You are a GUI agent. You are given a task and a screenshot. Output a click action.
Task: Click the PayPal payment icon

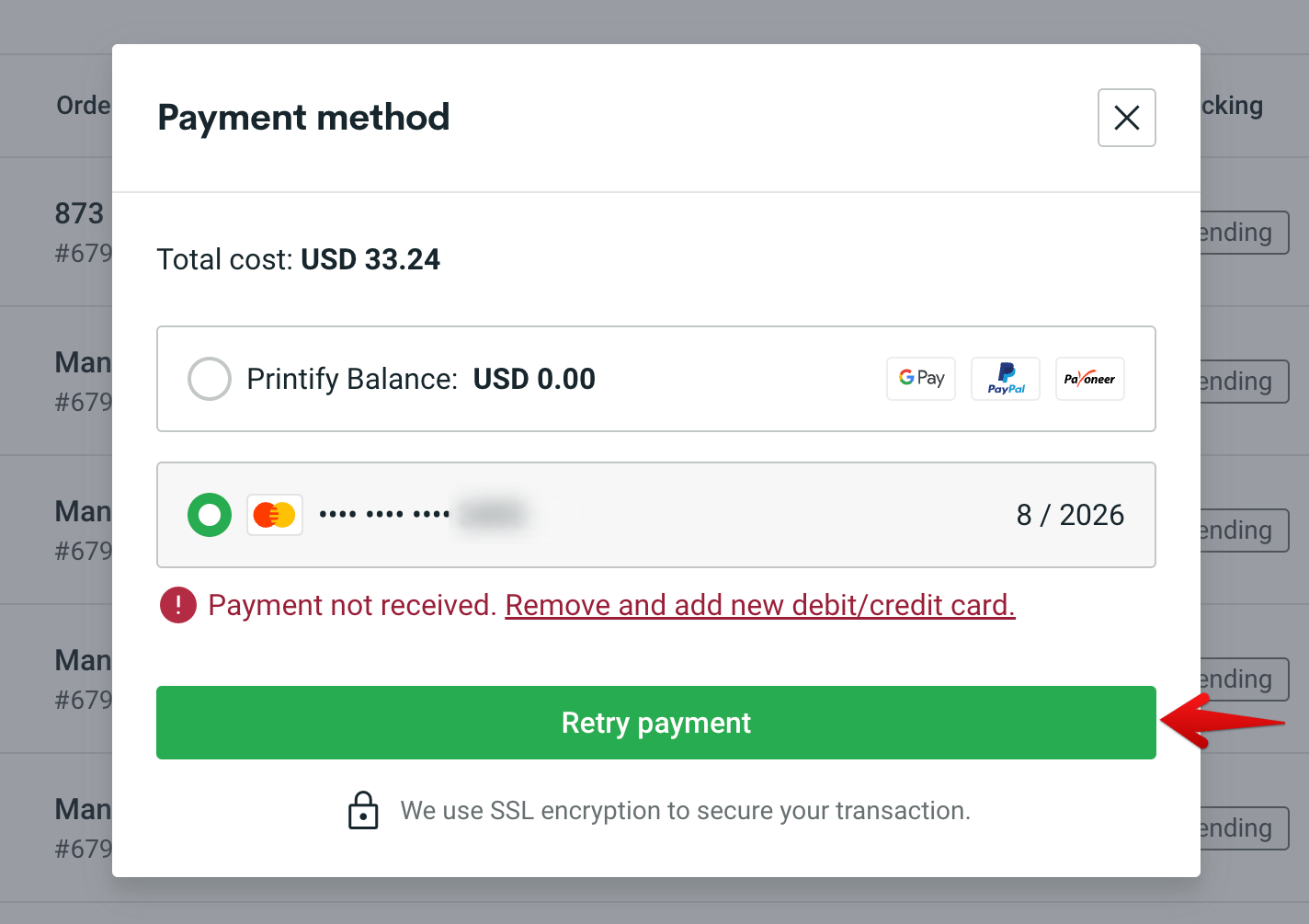pyautogui.click(x=1005, y=378)
